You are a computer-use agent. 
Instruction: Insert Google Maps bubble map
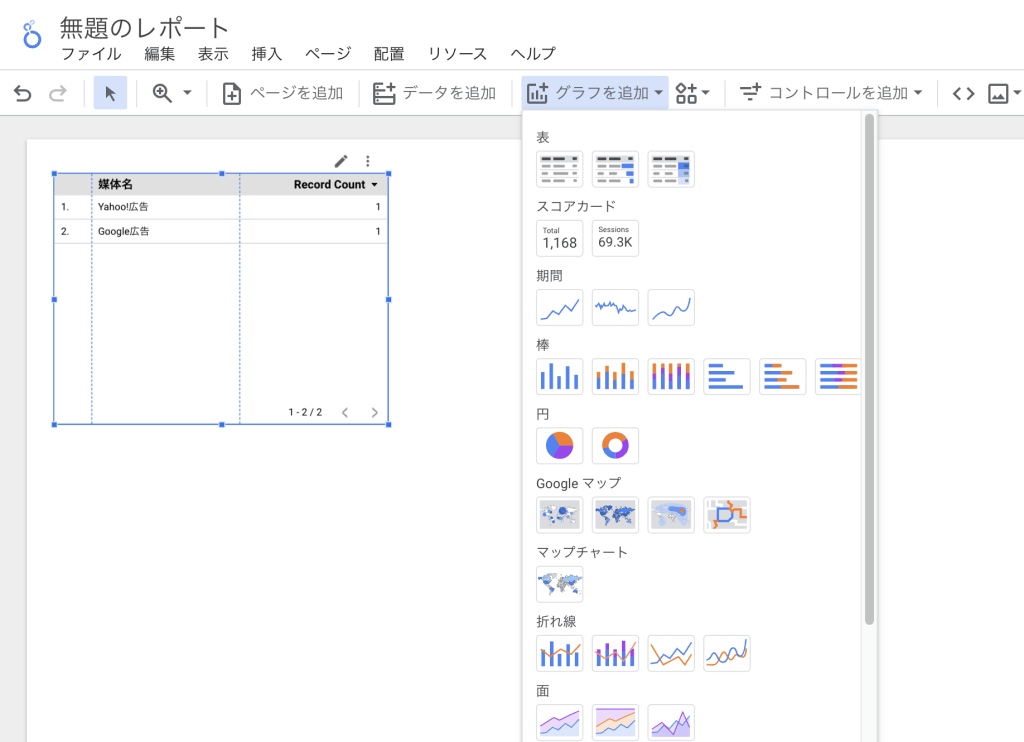point(560,515)
